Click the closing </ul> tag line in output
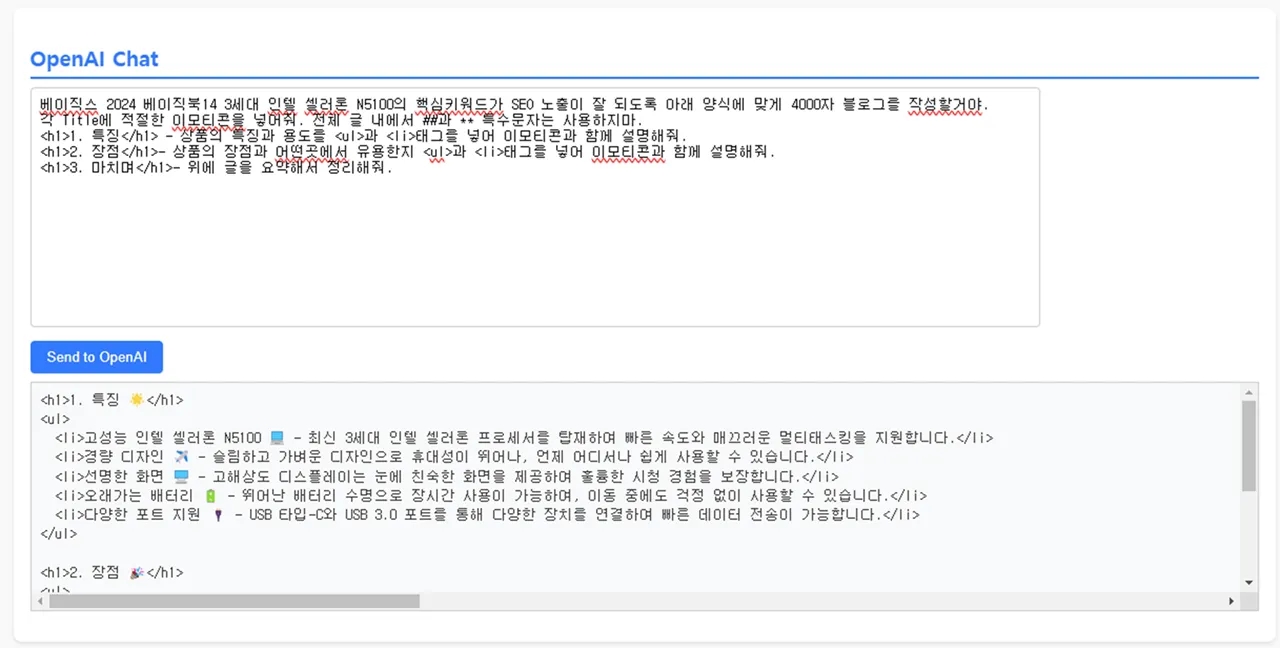Screen dimensions: 1280x648 pyautogui.click(x=59, y=534)
